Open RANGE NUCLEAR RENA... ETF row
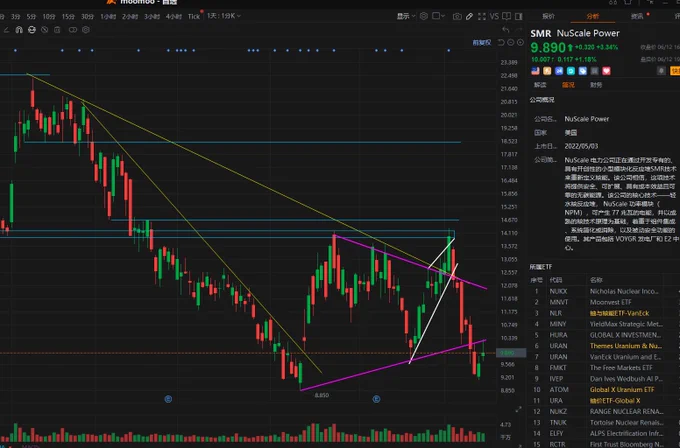The height and width of the screenshot is (448, 680). (605, 411)
